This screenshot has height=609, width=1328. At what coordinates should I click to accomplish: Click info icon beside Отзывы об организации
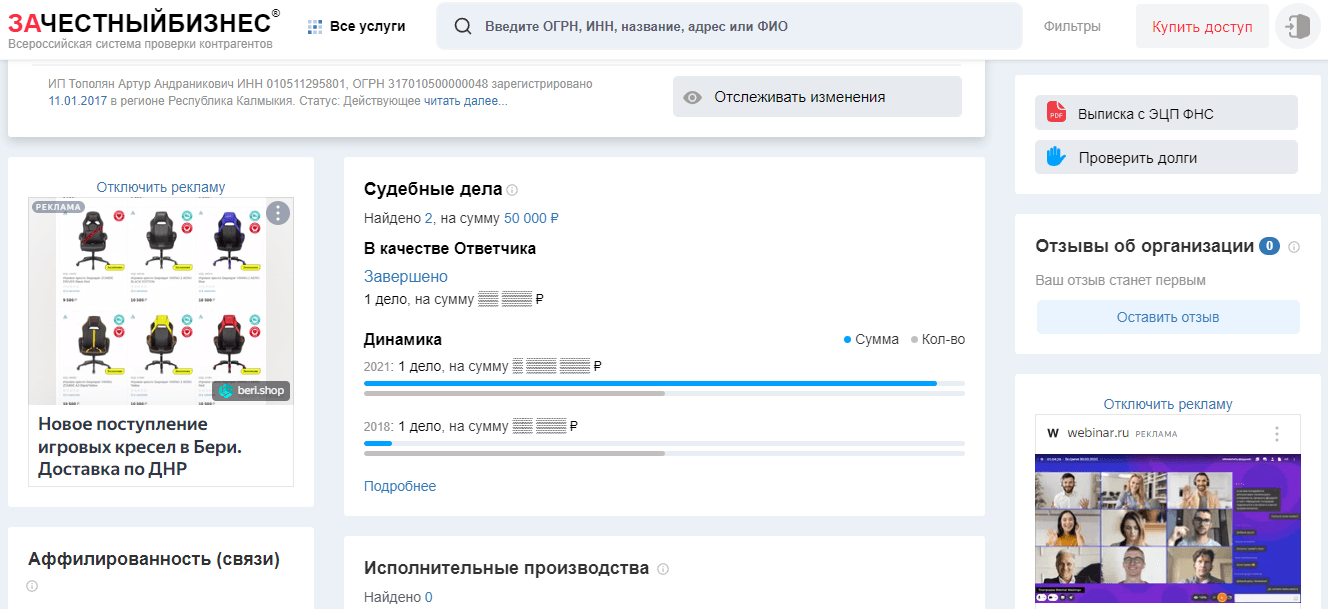click(1294, 247)
